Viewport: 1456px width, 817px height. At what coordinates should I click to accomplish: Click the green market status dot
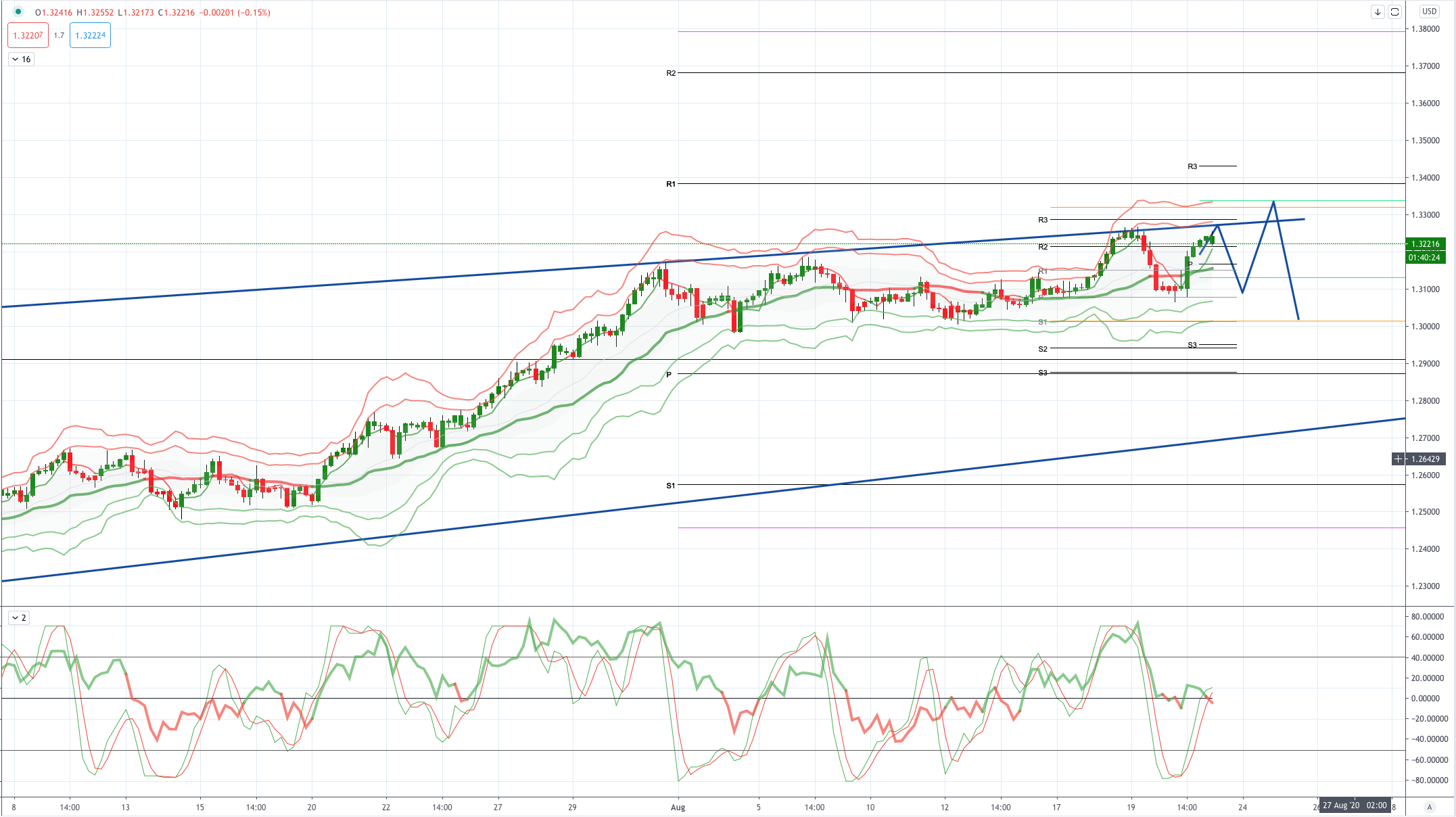[18, 11]
